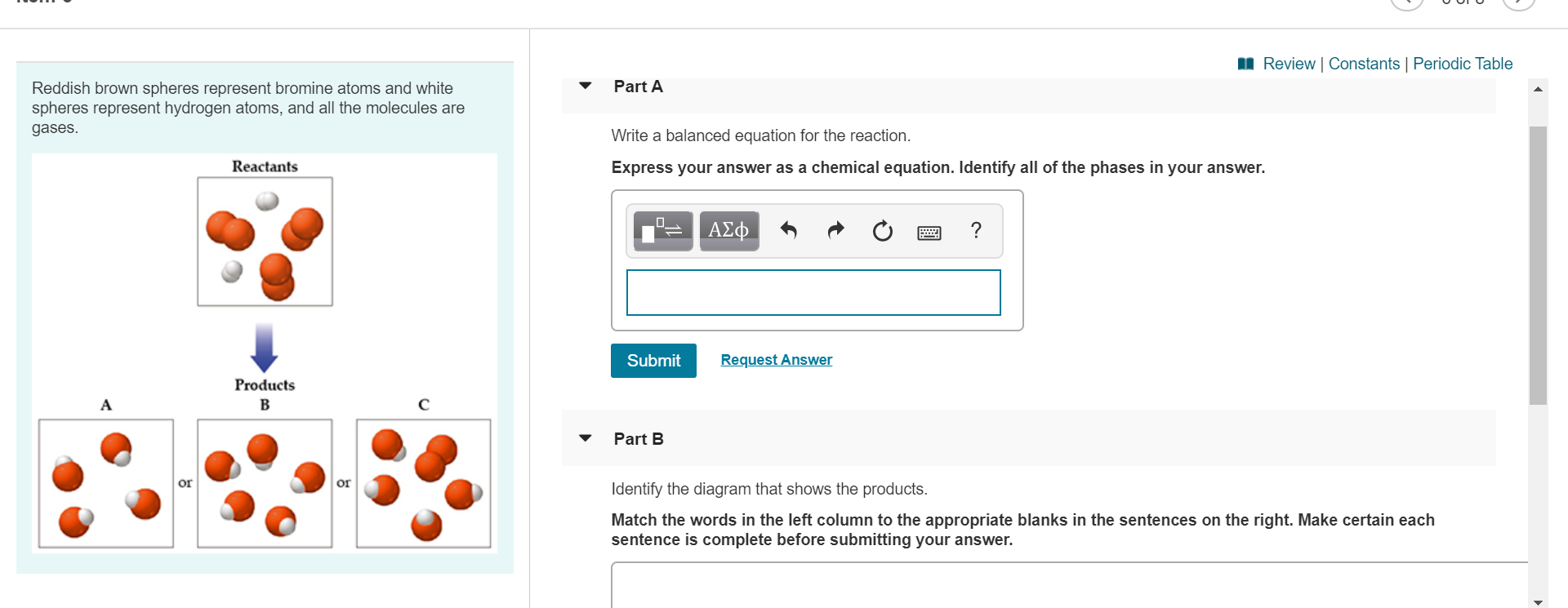Collapse the Part A section
1568x608 pixels.
[585, 86]
